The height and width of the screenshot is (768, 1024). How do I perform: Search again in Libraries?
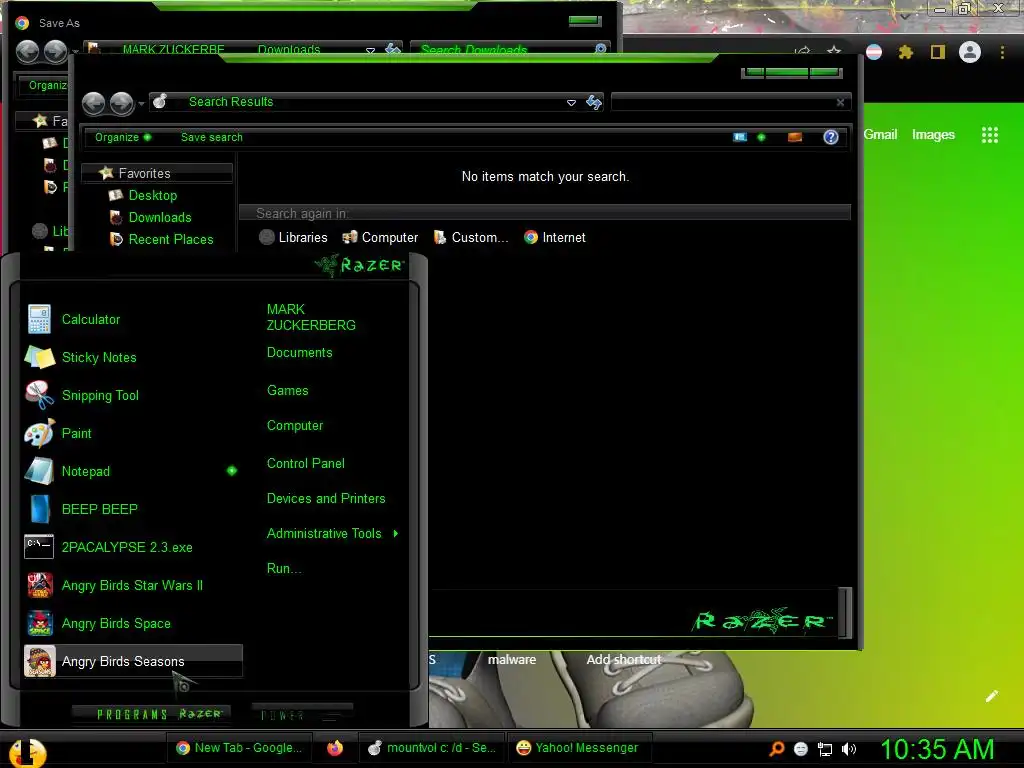click(293, 238)
